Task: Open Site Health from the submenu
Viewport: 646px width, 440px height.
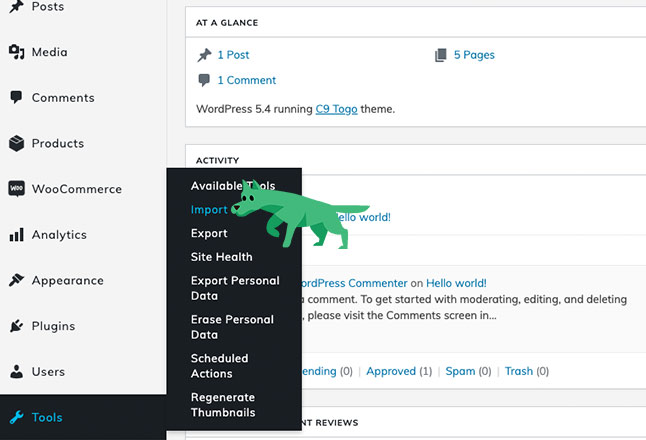Action: (221, 257)
